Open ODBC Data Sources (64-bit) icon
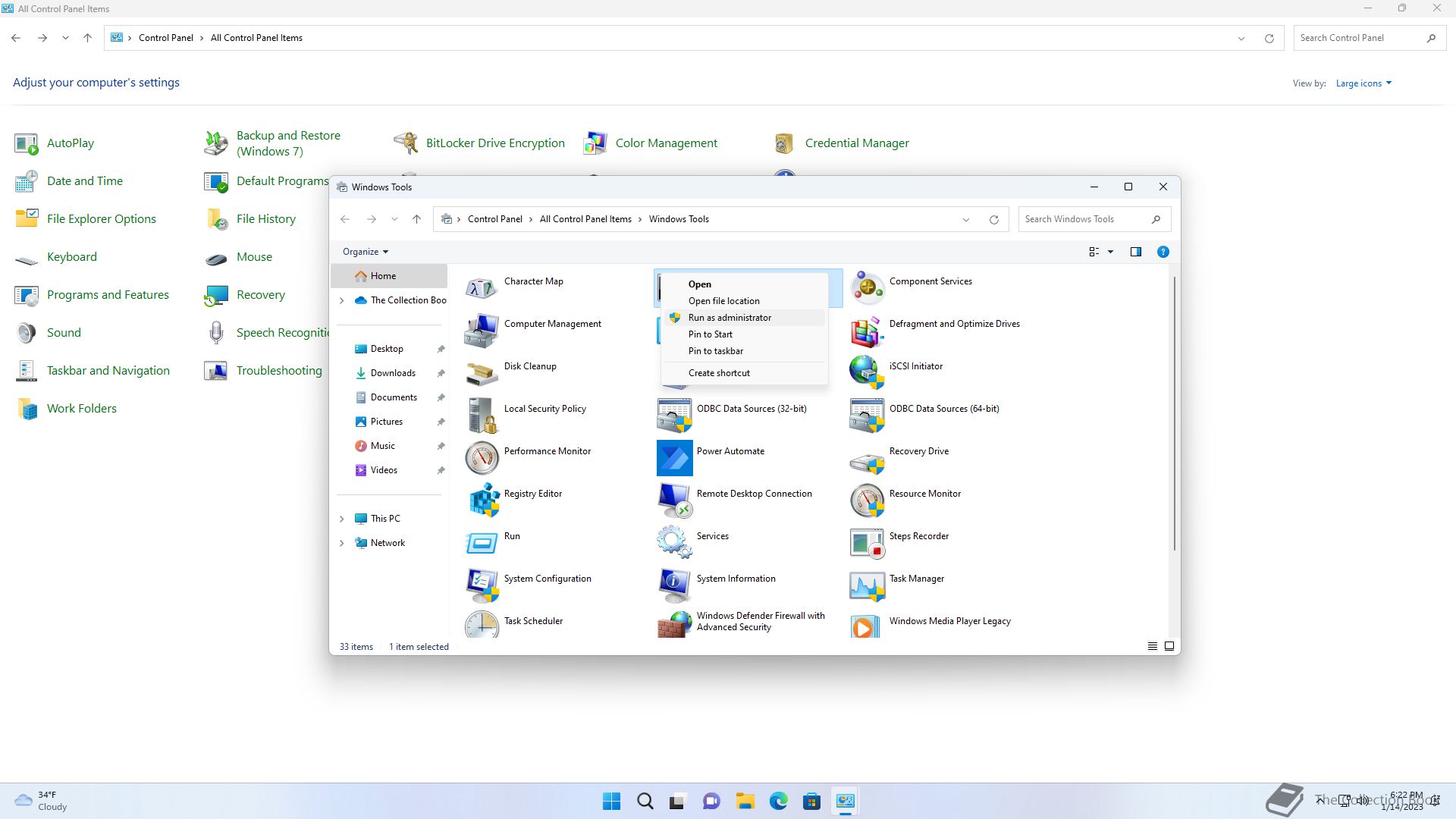The width and height of the screenshot is (1456, 819). [x=868, y=416]
